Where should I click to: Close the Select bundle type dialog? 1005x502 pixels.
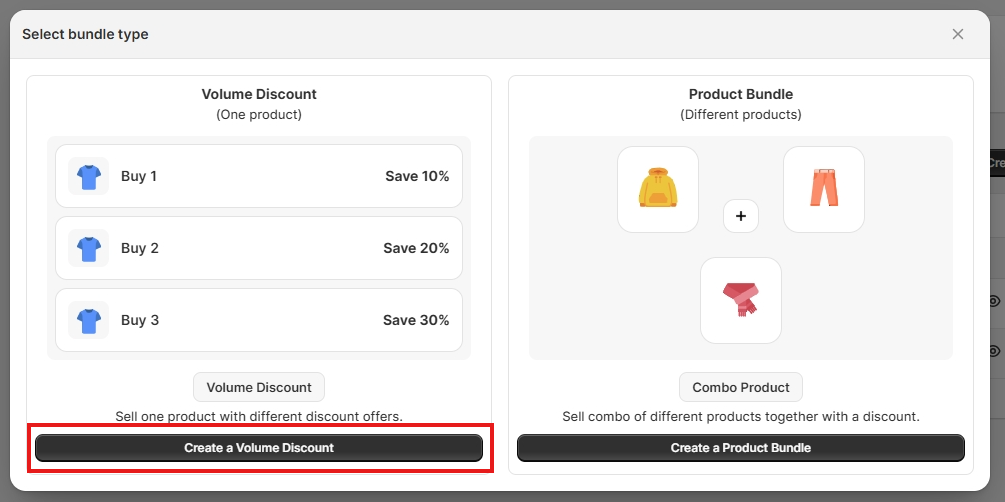pos(958,34)
